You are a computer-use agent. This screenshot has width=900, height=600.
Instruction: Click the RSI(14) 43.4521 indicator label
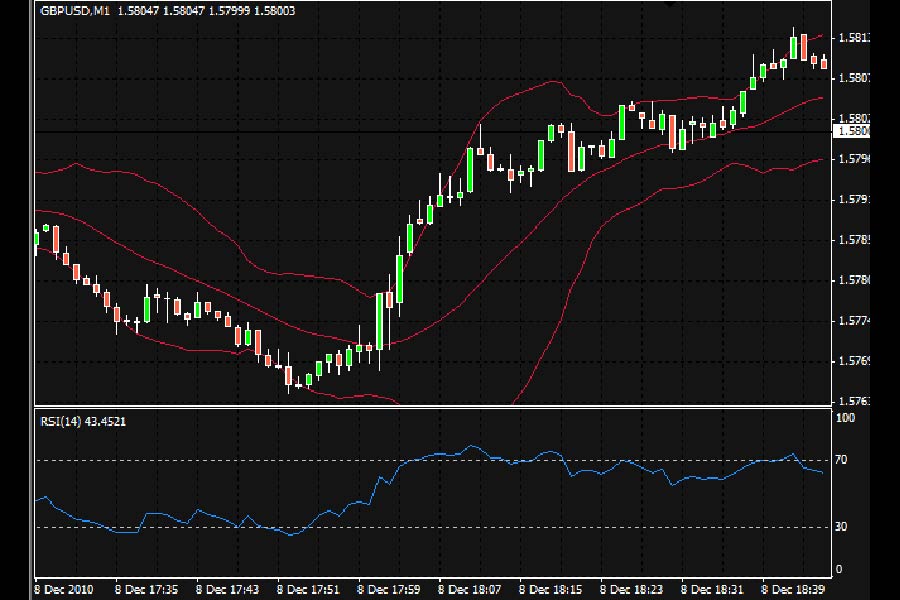tap(83, 421)
